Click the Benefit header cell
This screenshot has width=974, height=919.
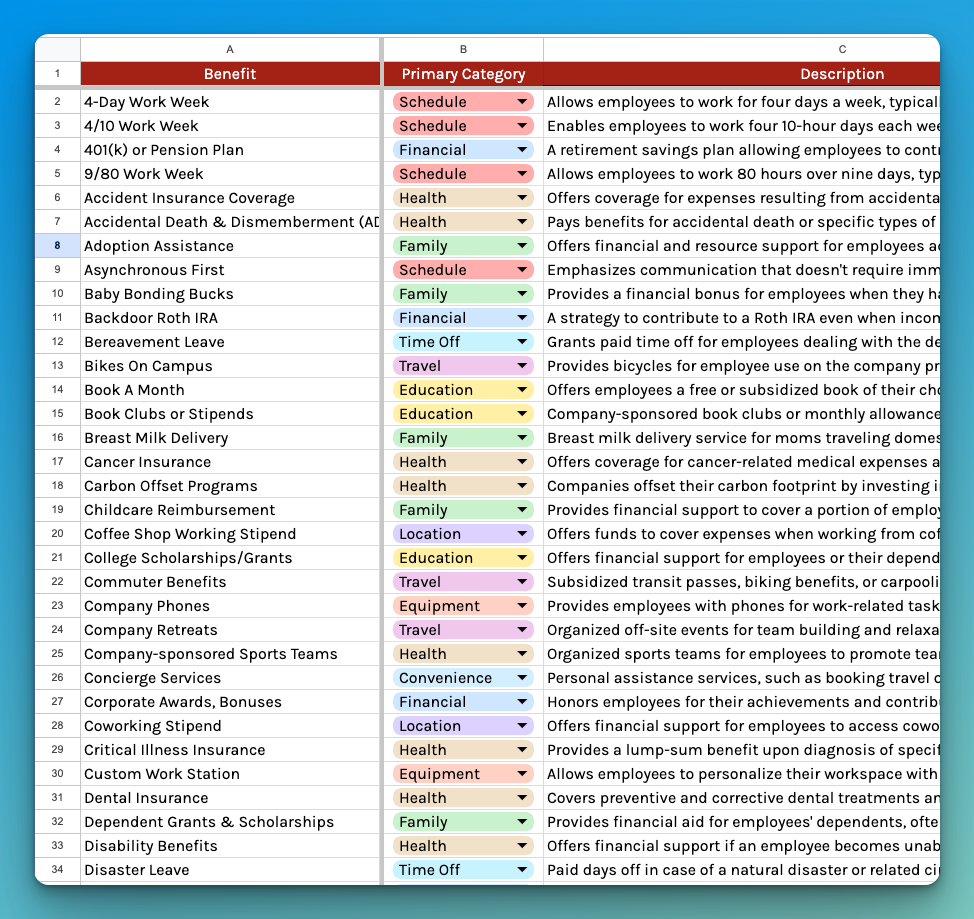pos(230,74)
